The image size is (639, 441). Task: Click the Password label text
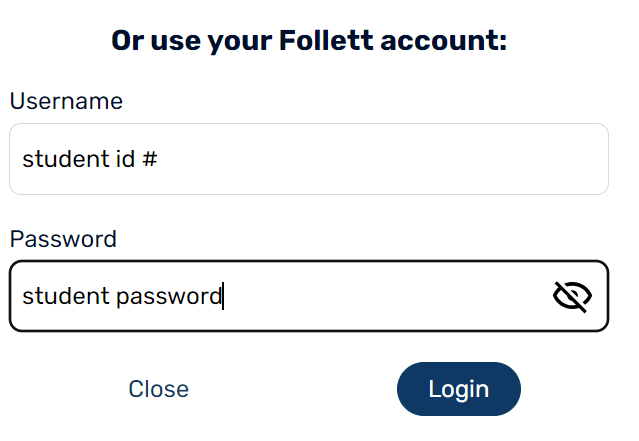point(63,239)
